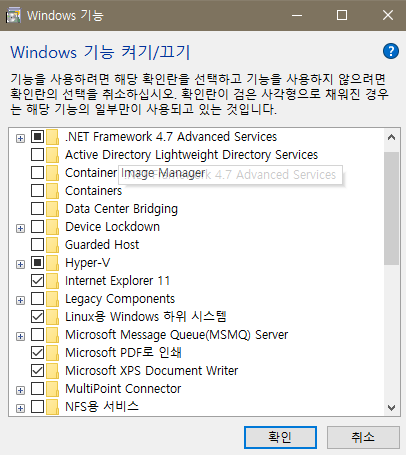Expand the NFS용 서비스 node
This screenshot has height=455, width=406.
click(x=20, y=408)
